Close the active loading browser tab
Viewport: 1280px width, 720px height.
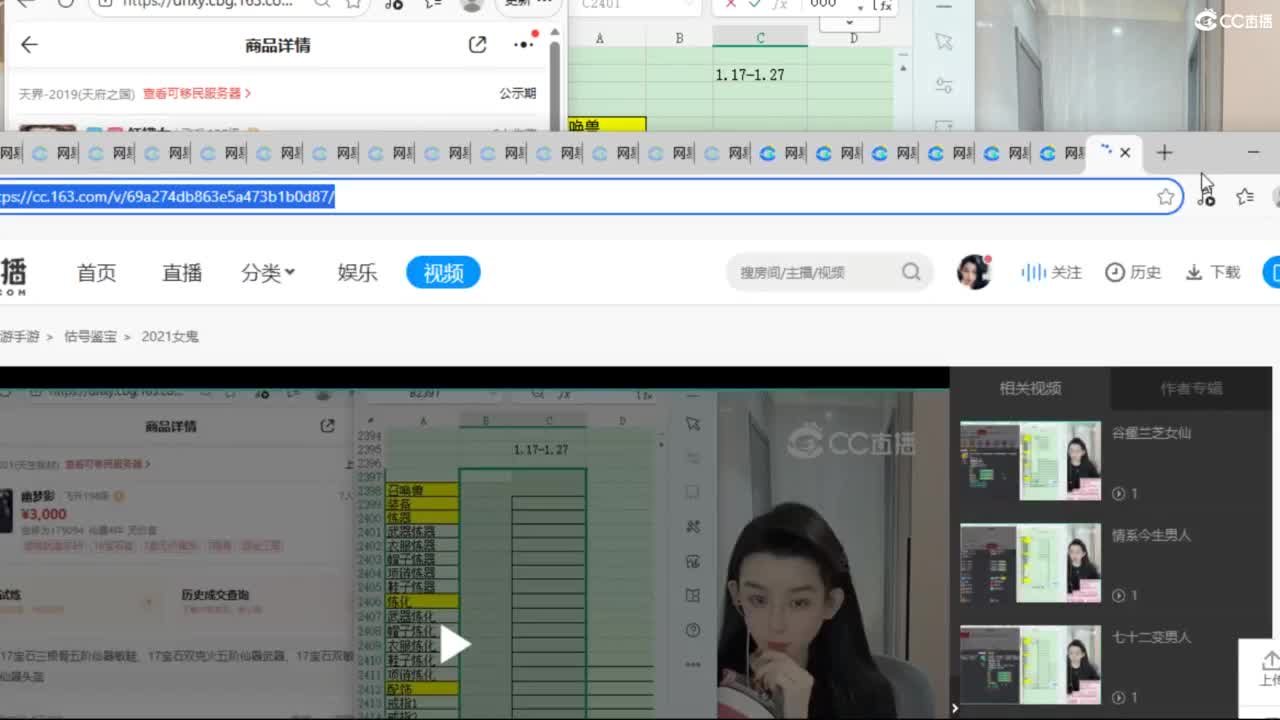[1125, 152]
